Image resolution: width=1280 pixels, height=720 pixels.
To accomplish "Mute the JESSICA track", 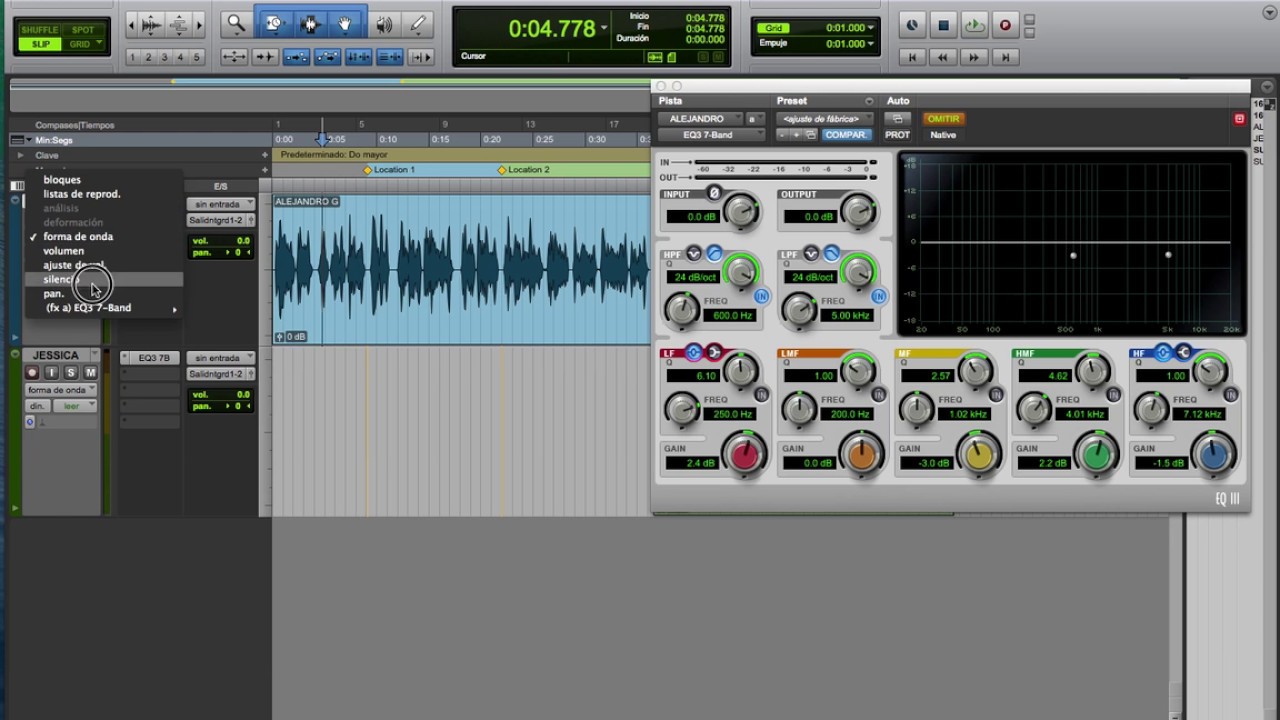I will pos(90,373).
